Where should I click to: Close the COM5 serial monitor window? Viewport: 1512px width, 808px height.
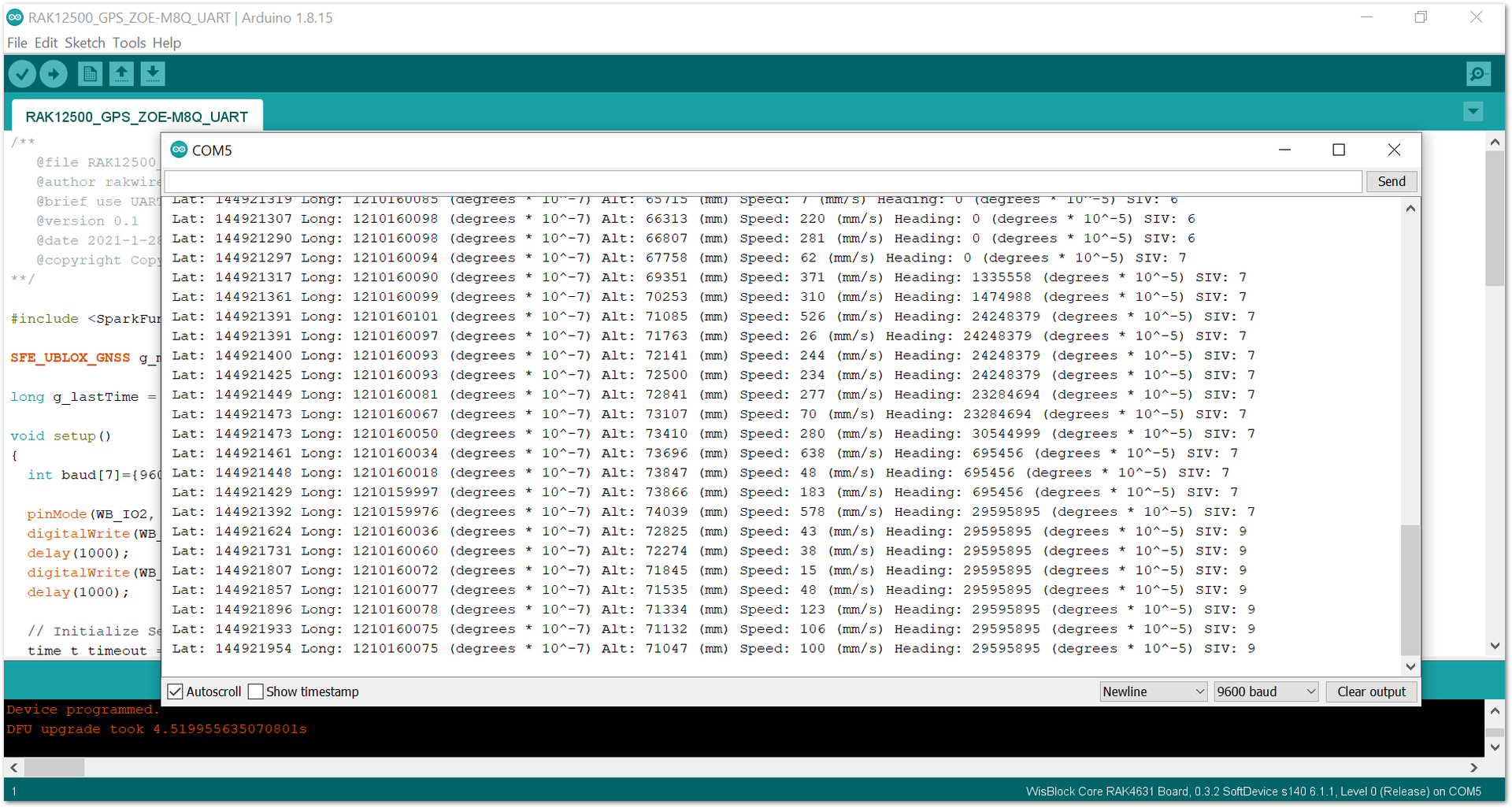pyautogui.click(x=1394, y=150)
